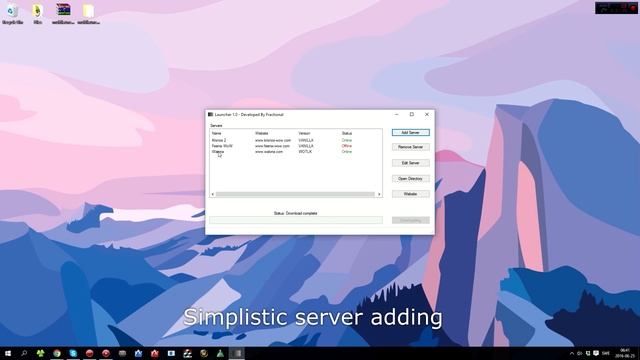The width and height of the screenshot is (640, 360).
Task: Click the Name column header
Action: point(217,133)
